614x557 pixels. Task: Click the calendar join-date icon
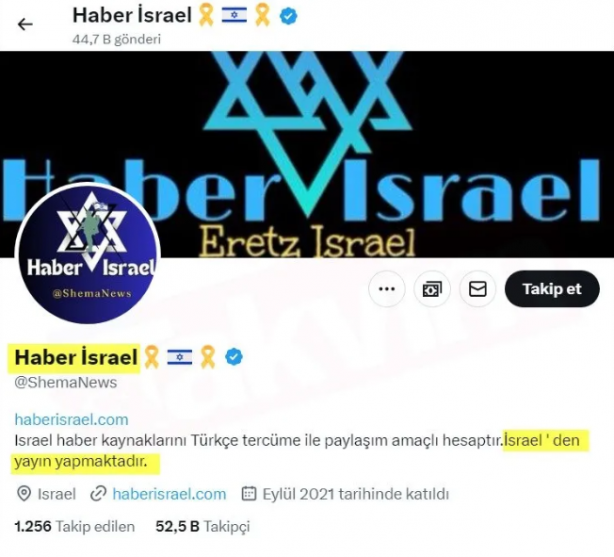[x=249, y=494]
